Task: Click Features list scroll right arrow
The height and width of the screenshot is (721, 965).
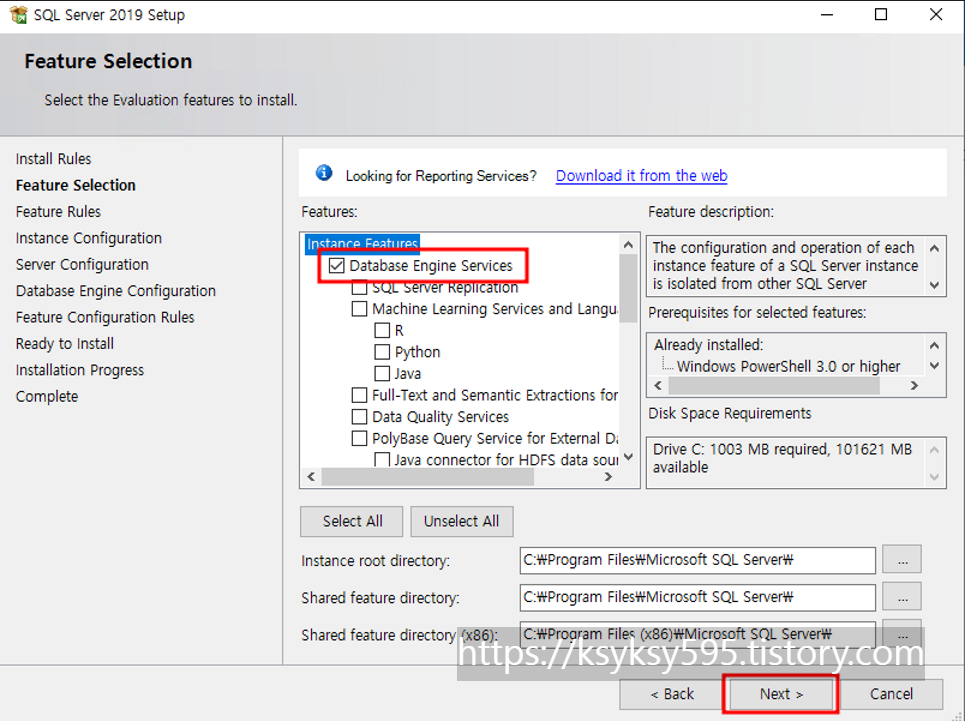Action: point(609,477)
